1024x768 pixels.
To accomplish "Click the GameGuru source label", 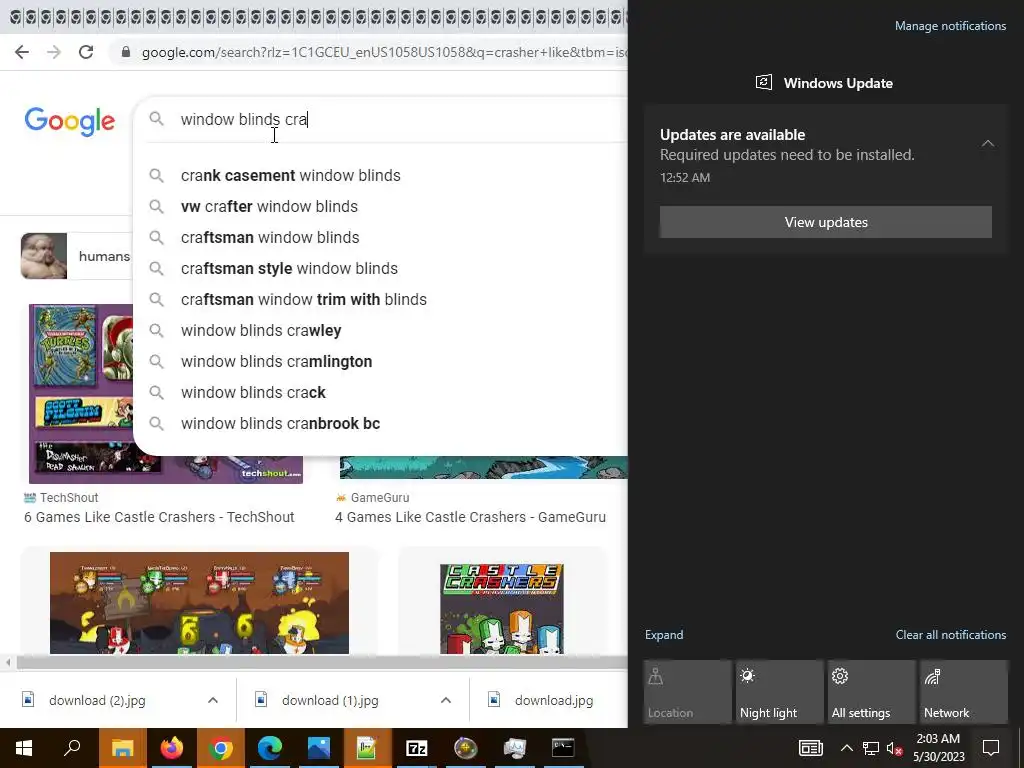I will [x=379, y=498].
